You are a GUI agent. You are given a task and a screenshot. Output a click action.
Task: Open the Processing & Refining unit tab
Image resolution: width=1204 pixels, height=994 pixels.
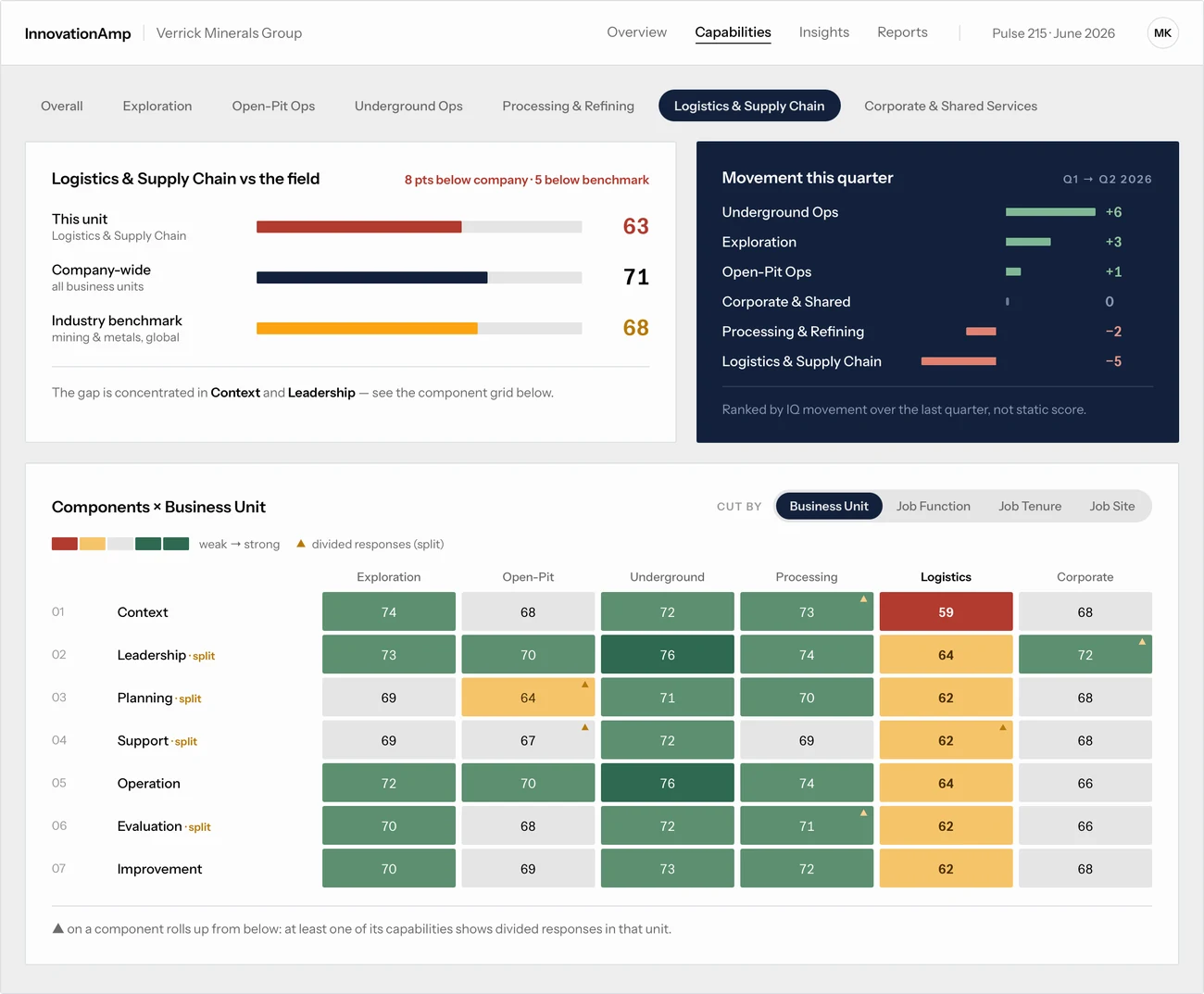click(568, 106)
